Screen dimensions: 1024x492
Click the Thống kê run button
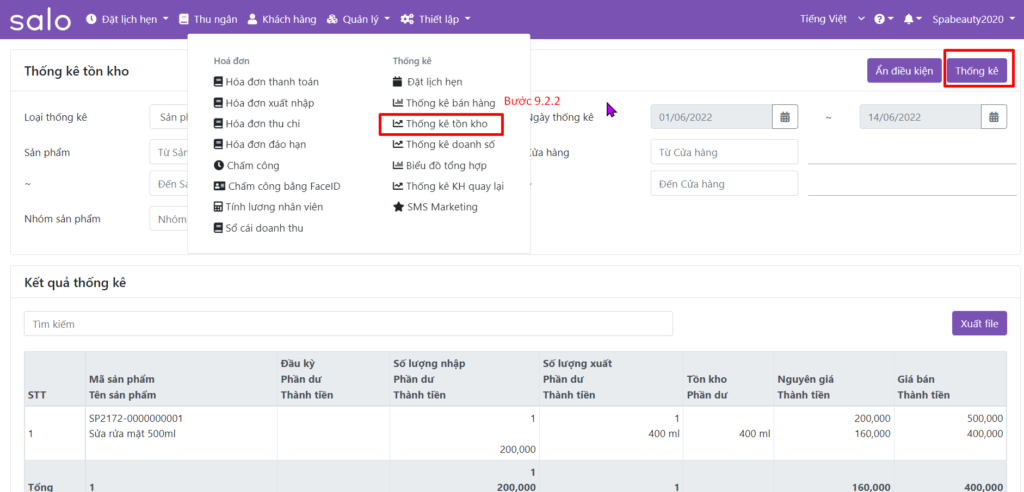click(x=977, y=71)
